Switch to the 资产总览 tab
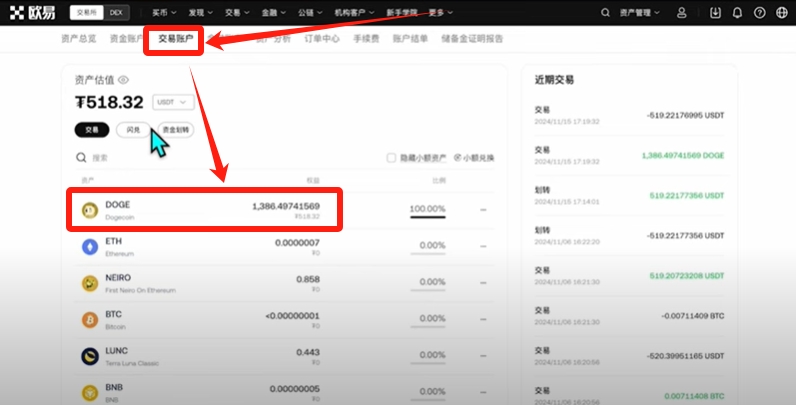 point(78,39)
